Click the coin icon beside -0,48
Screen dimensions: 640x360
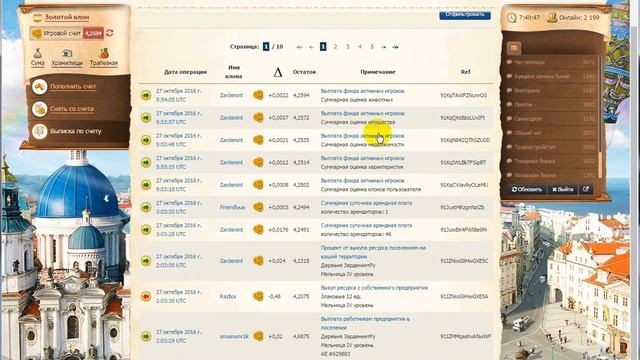click(258, 296)
